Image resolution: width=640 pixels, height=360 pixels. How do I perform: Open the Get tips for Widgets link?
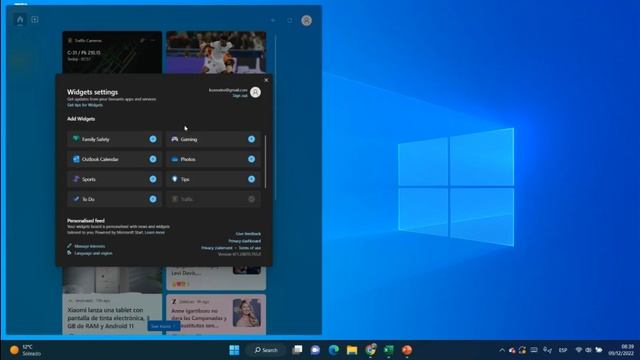[85, 105]
